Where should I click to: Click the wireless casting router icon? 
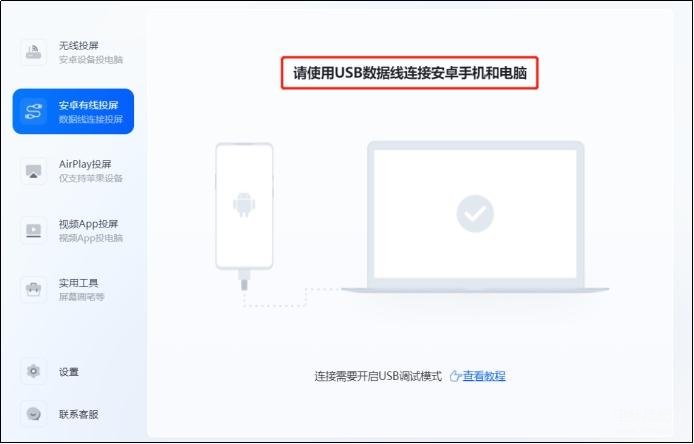pyautogui.click(x=34, y=52)
